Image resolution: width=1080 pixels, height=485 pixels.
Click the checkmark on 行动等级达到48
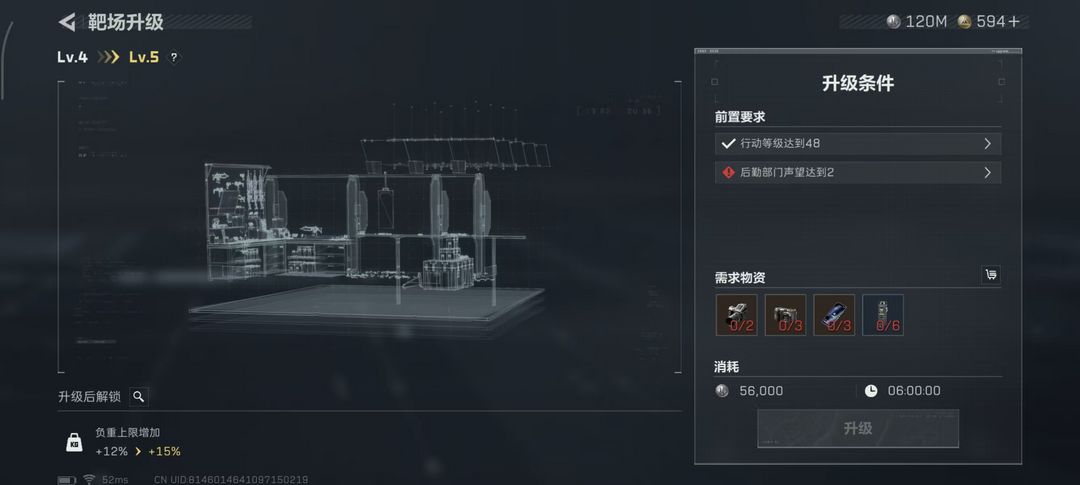point(728,144)
